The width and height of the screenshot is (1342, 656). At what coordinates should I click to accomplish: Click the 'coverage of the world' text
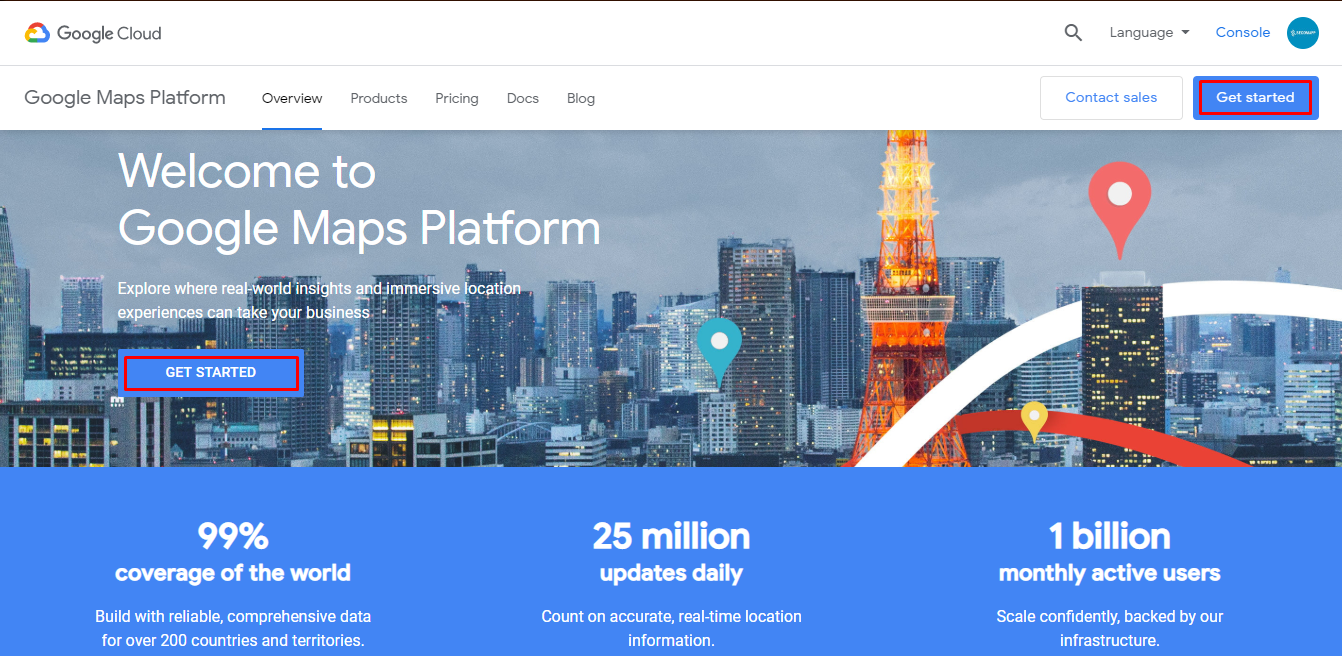(x=233, y=573)
